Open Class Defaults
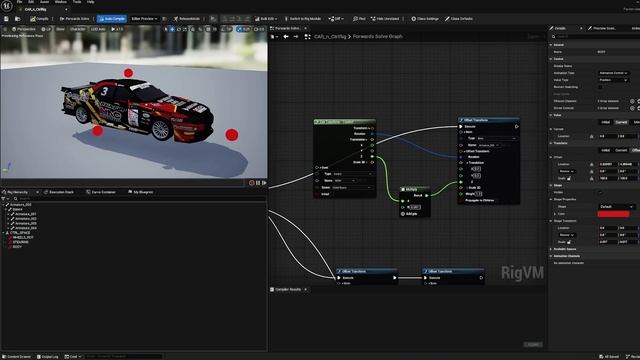This screenshot has height=360, width=640. (459, 19)
